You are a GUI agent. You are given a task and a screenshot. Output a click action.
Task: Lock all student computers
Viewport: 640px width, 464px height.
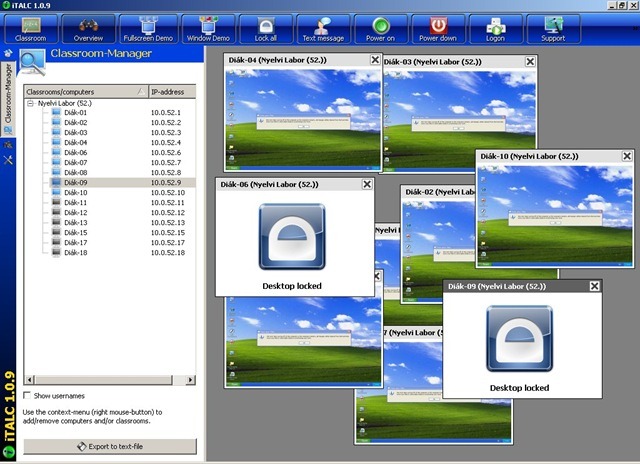click(265, 27)
